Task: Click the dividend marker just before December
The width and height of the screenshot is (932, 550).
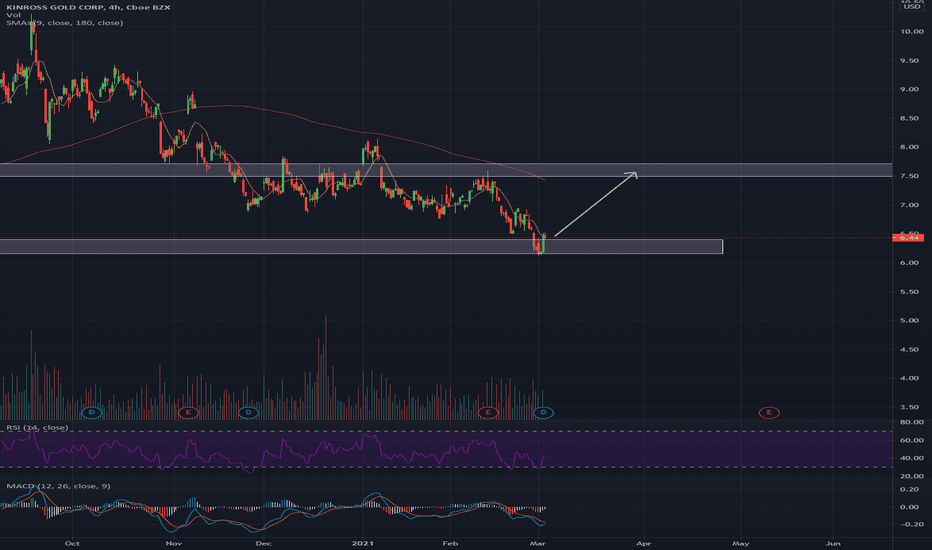Action: point(248,412)
